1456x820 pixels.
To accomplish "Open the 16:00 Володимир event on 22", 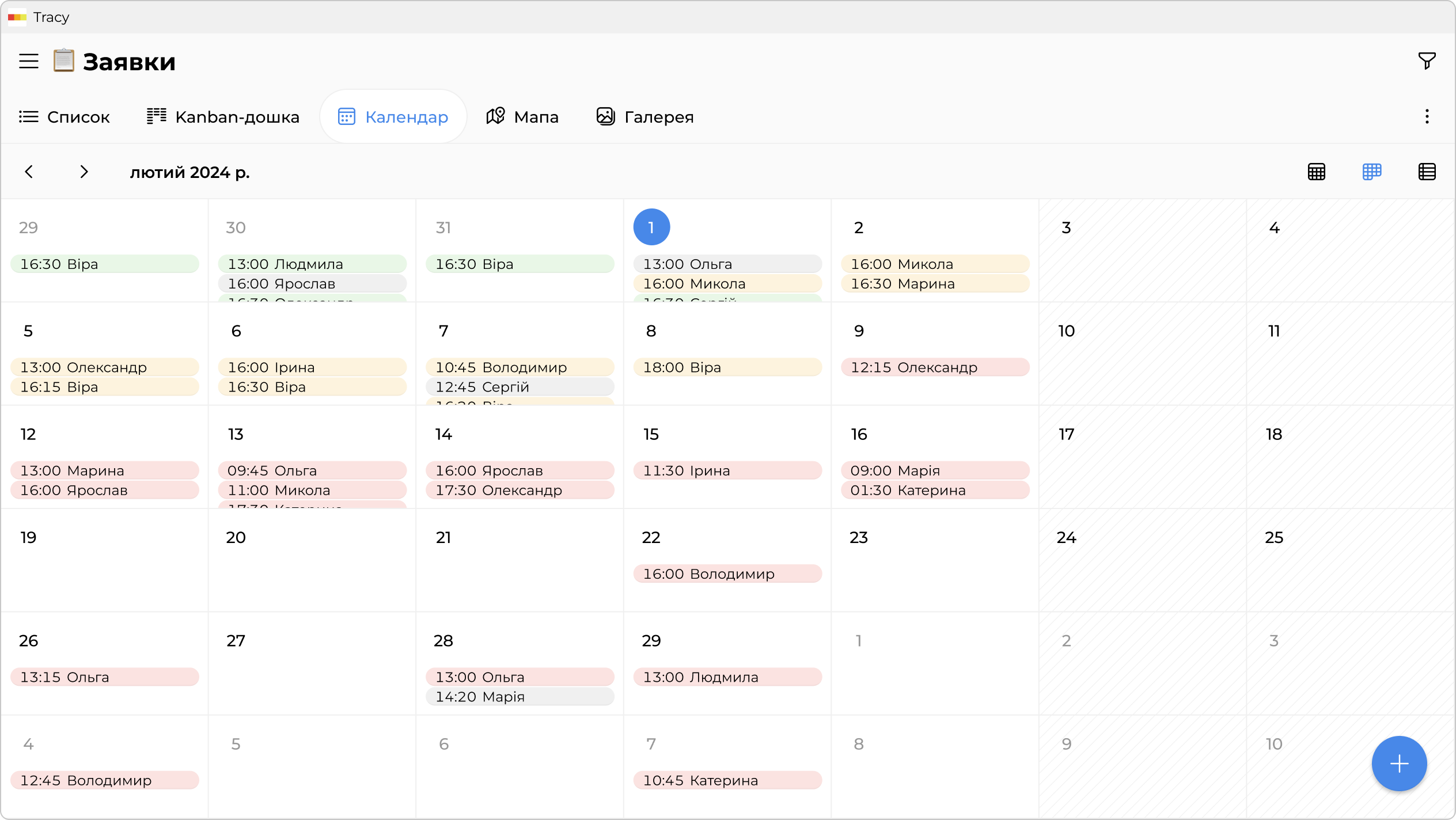I will 727,574.
